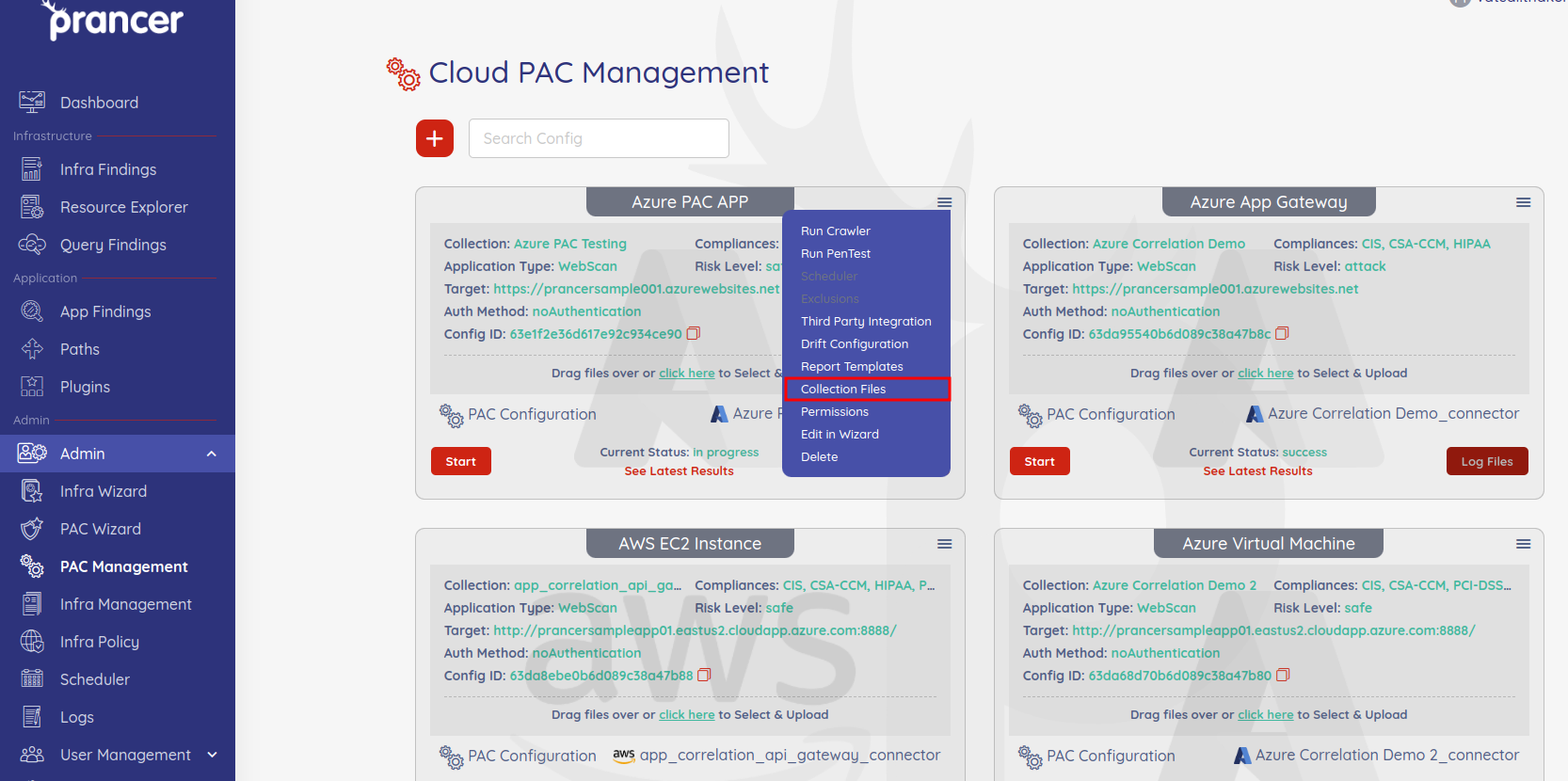The width and height of the screenshot is (1568, 781).
Task: Click the PAC Wizard shield icon
Action: 32,528
